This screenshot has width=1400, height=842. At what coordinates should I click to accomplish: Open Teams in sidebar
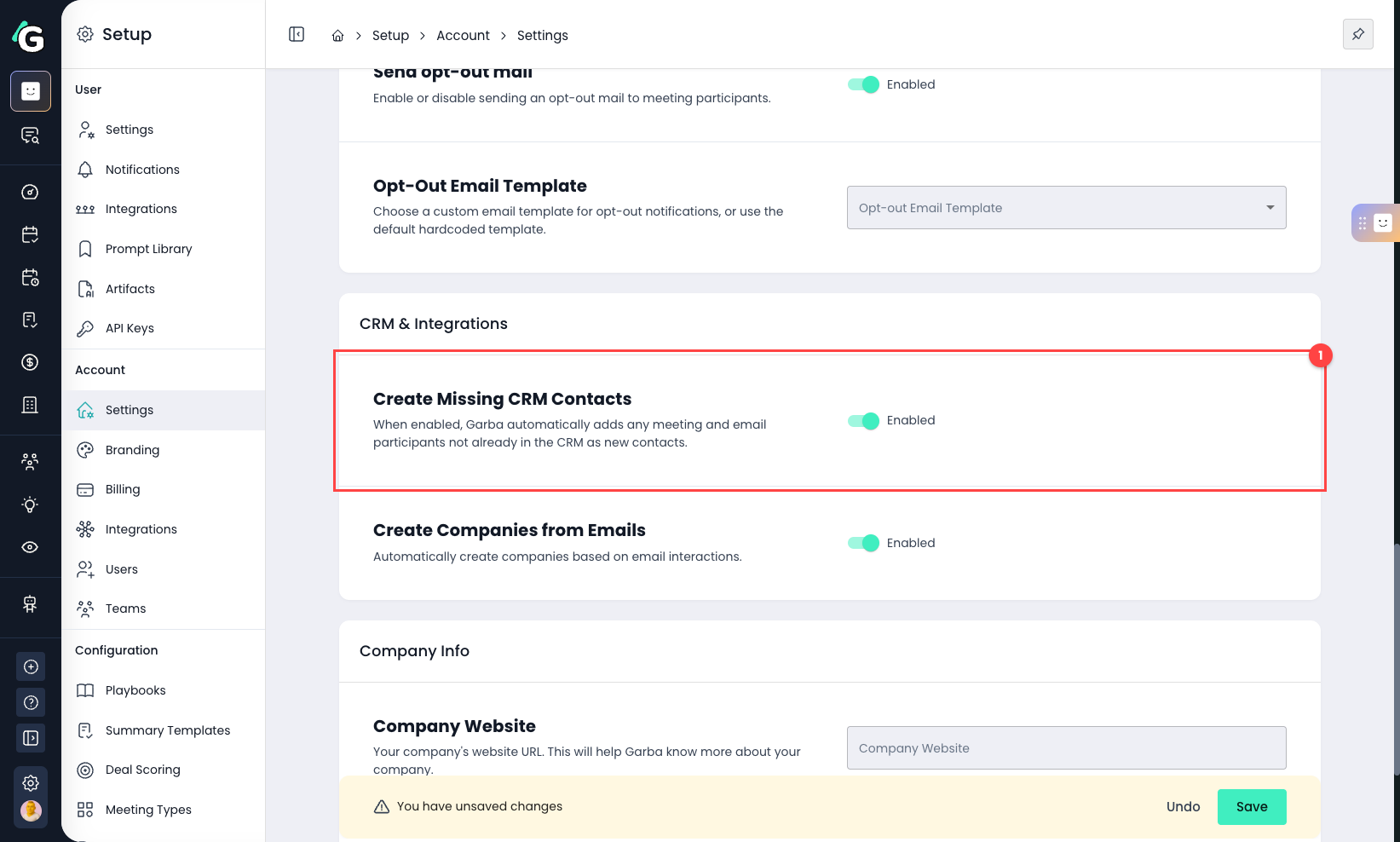click(x=164, y=608)
